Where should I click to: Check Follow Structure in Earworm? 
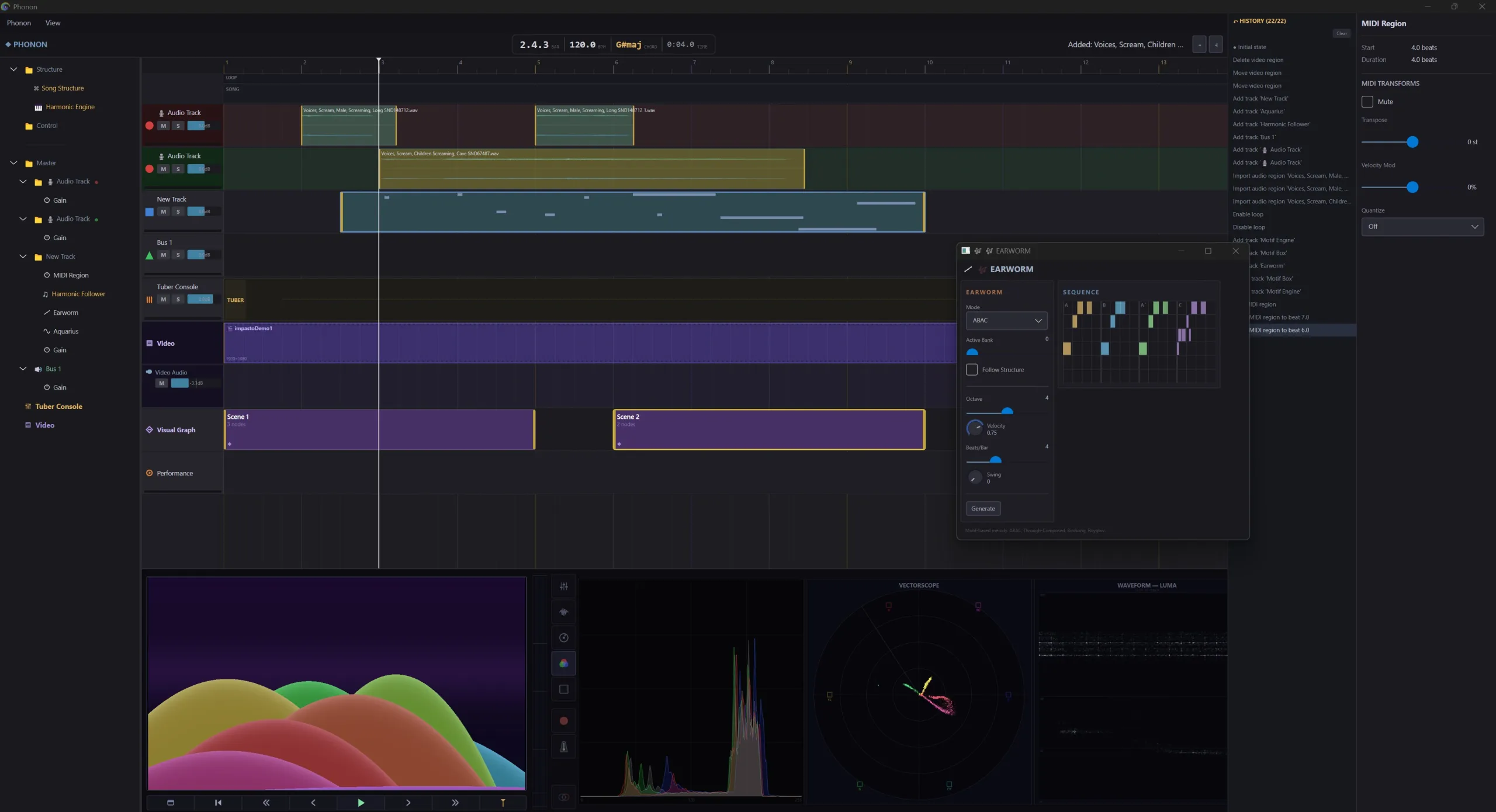[972, 370]
